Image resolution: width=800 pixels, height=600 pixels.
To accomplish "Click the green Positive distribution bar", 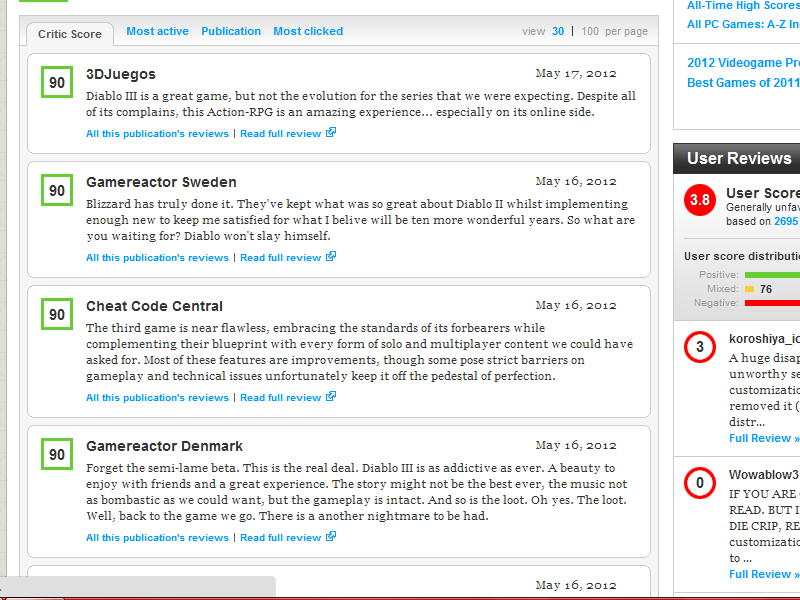I will pyautogui.click(x=772, y=275).
